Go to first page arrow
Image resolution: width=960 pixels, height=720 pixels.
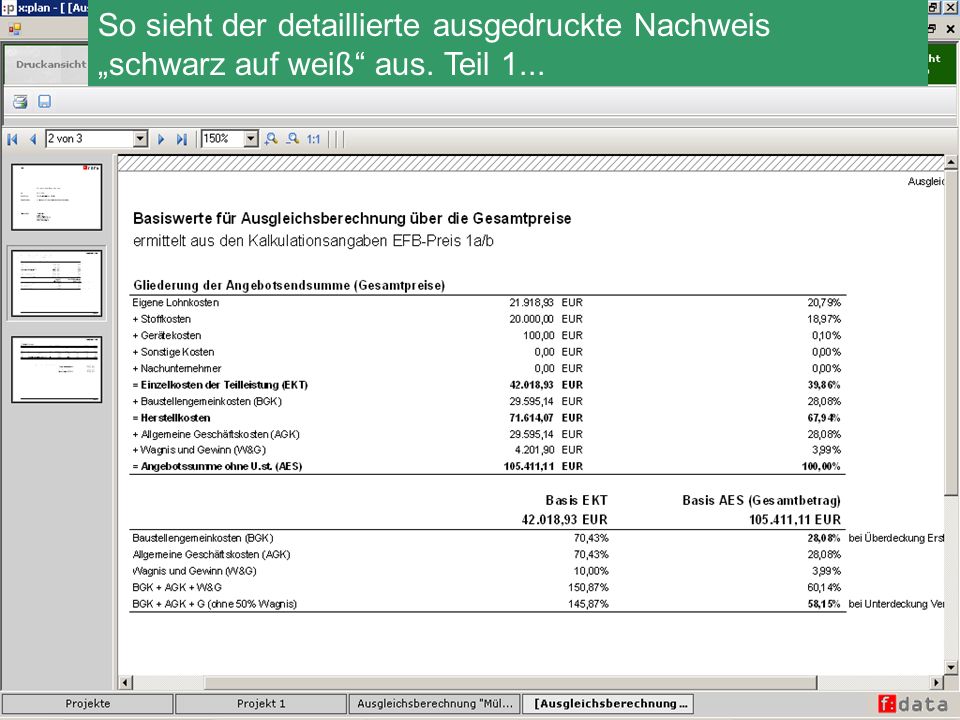point(12,139)
